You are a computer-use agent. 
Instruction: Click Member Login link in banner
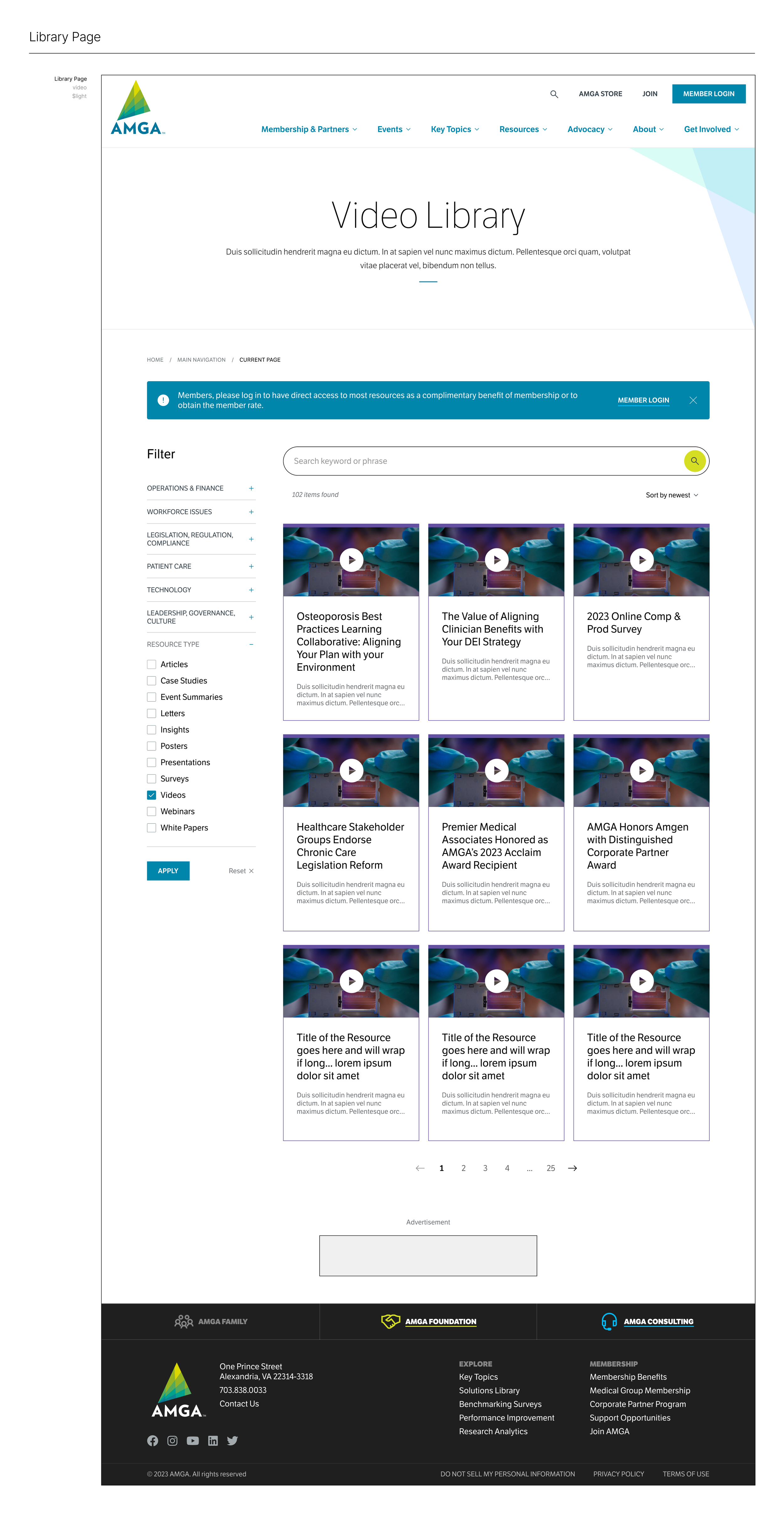tap(644, 400)
